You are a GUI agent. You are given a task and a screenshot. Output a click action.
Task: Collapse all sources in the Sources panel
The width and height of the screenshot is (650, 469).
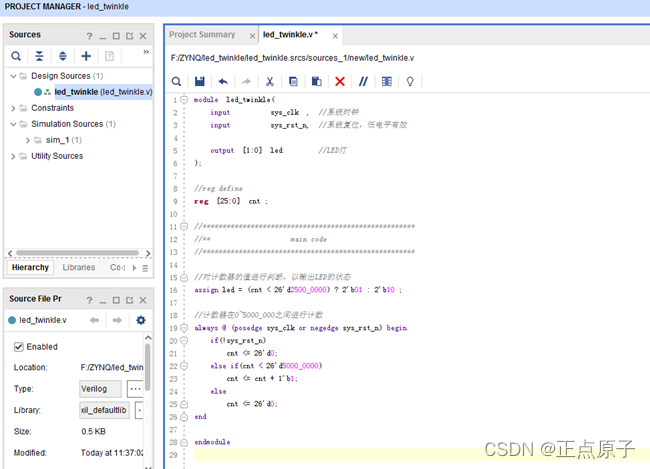coord(39,56)
